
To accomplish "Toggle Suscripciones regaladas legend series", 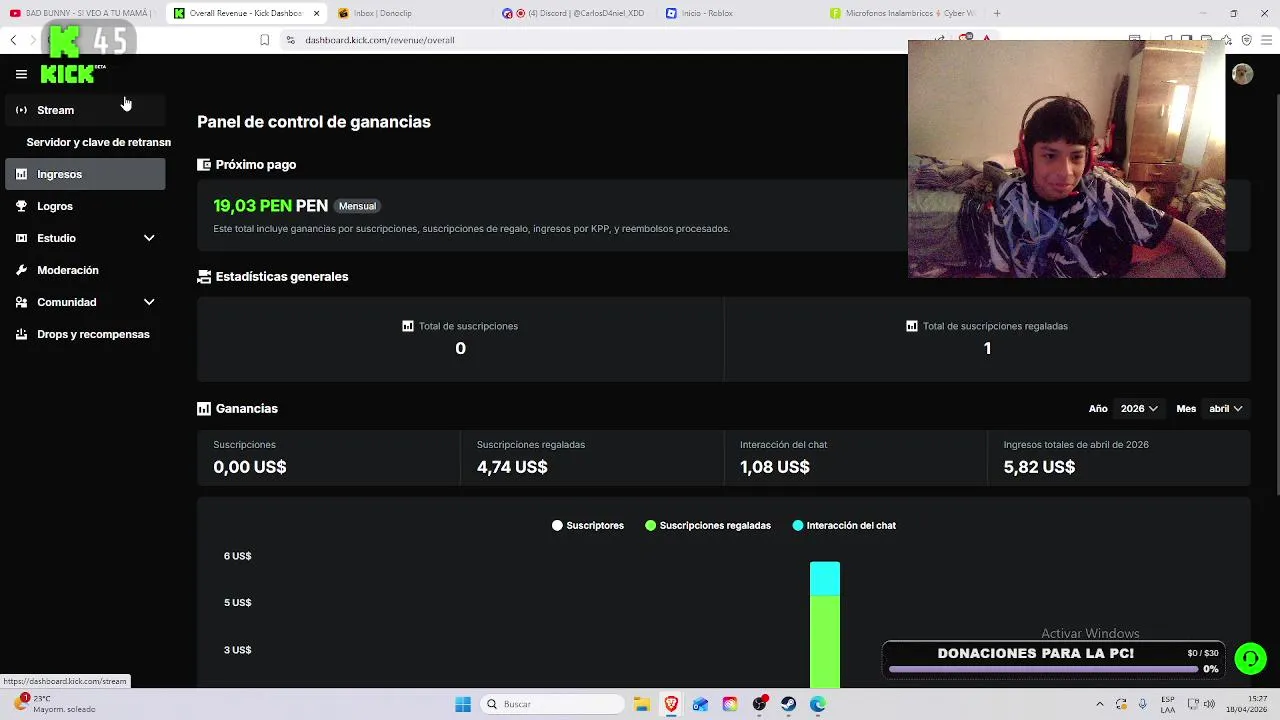I will click(x=708, y=526).
